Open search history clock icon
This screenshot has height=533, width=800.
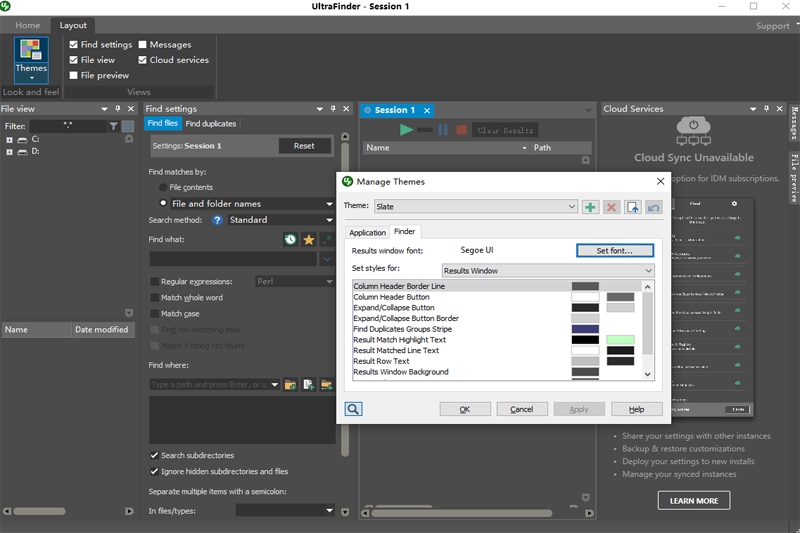click(x=290, y=239)
